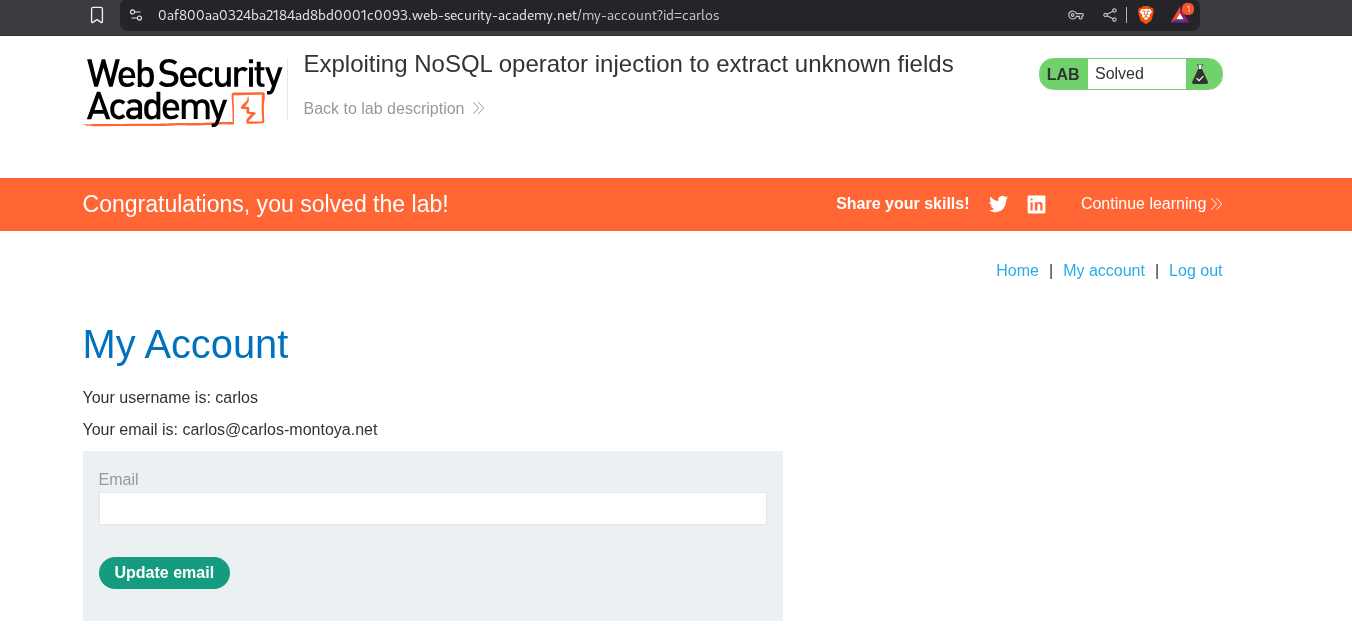Click the Continue learning link
The width and height of the screenshot is (1352, 635).
[1151, 204]
